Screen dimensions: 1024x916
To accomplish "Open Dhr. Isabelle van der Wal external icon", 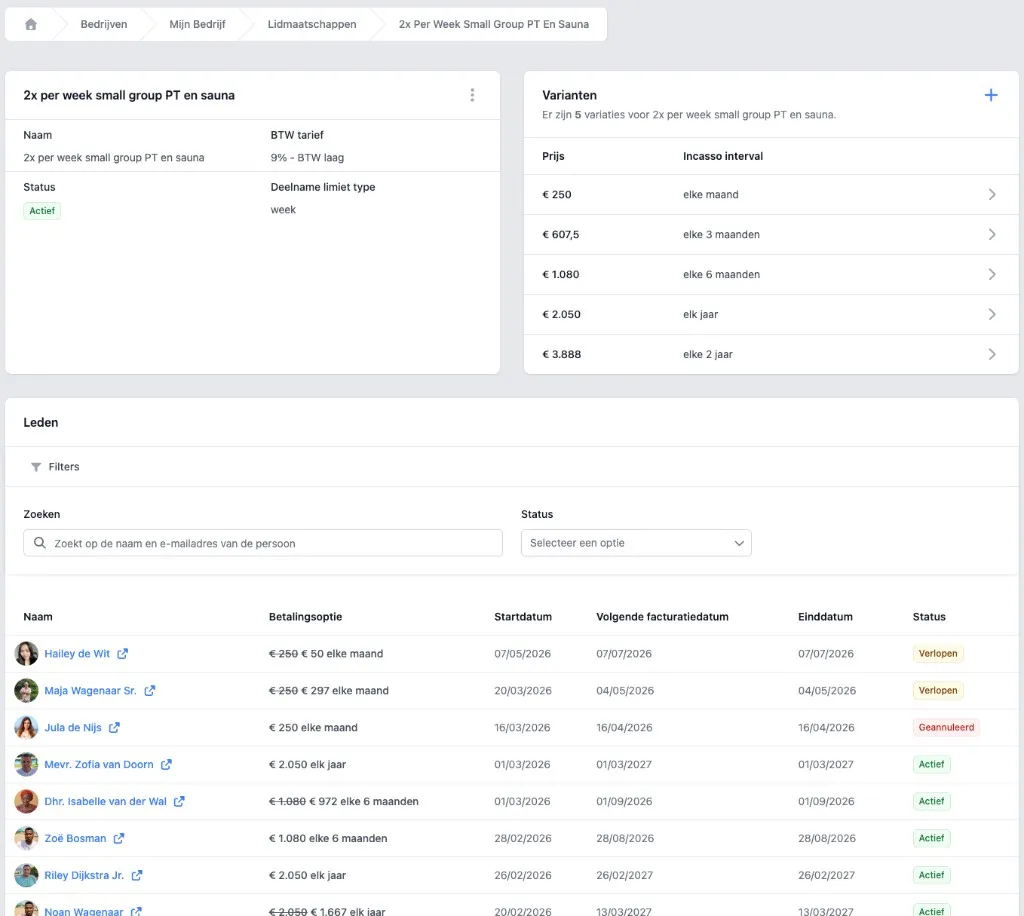I will pos(179,801).
